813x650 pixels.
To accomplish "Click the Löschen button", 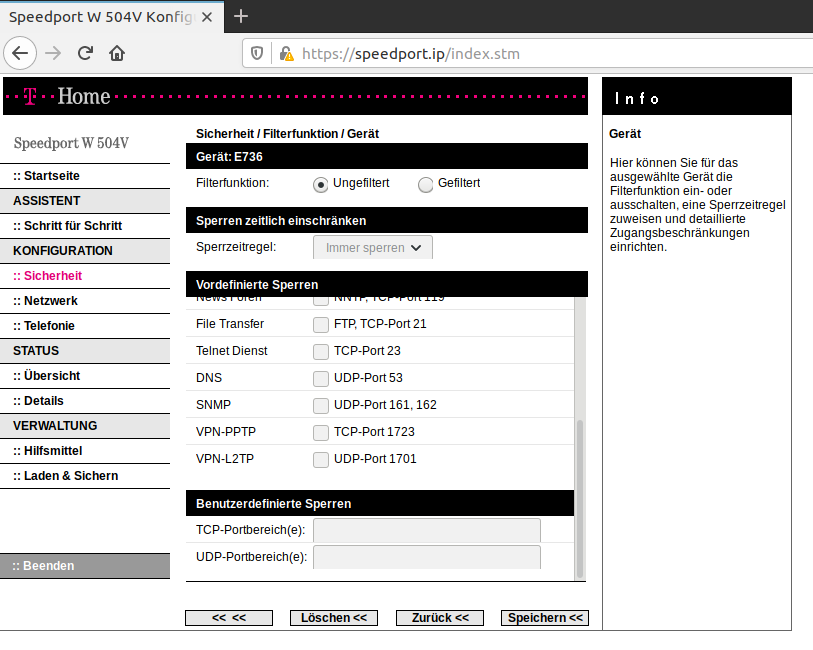I will click(x=334, y=618).
